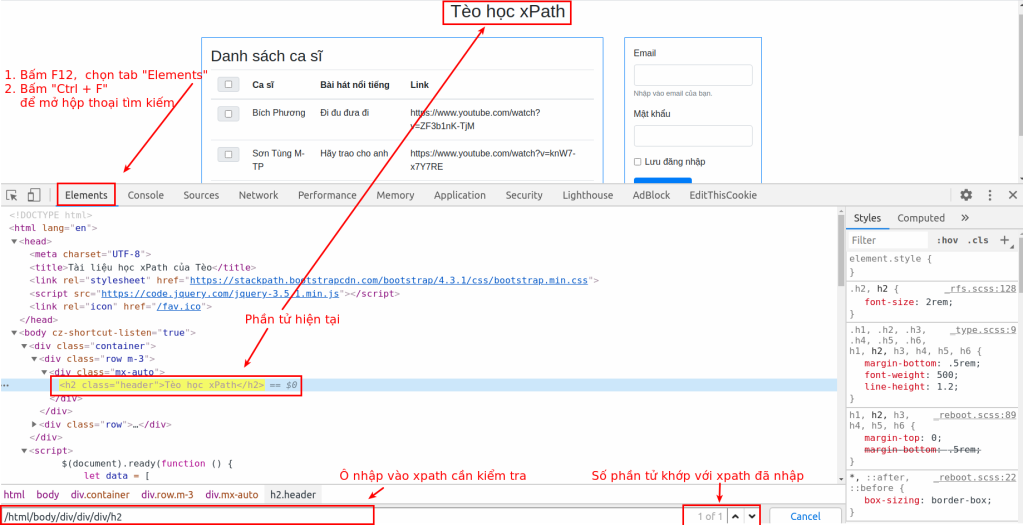Select div.mx-auto in the breadcrumb

pyautogui.click(x=232, y=495)
